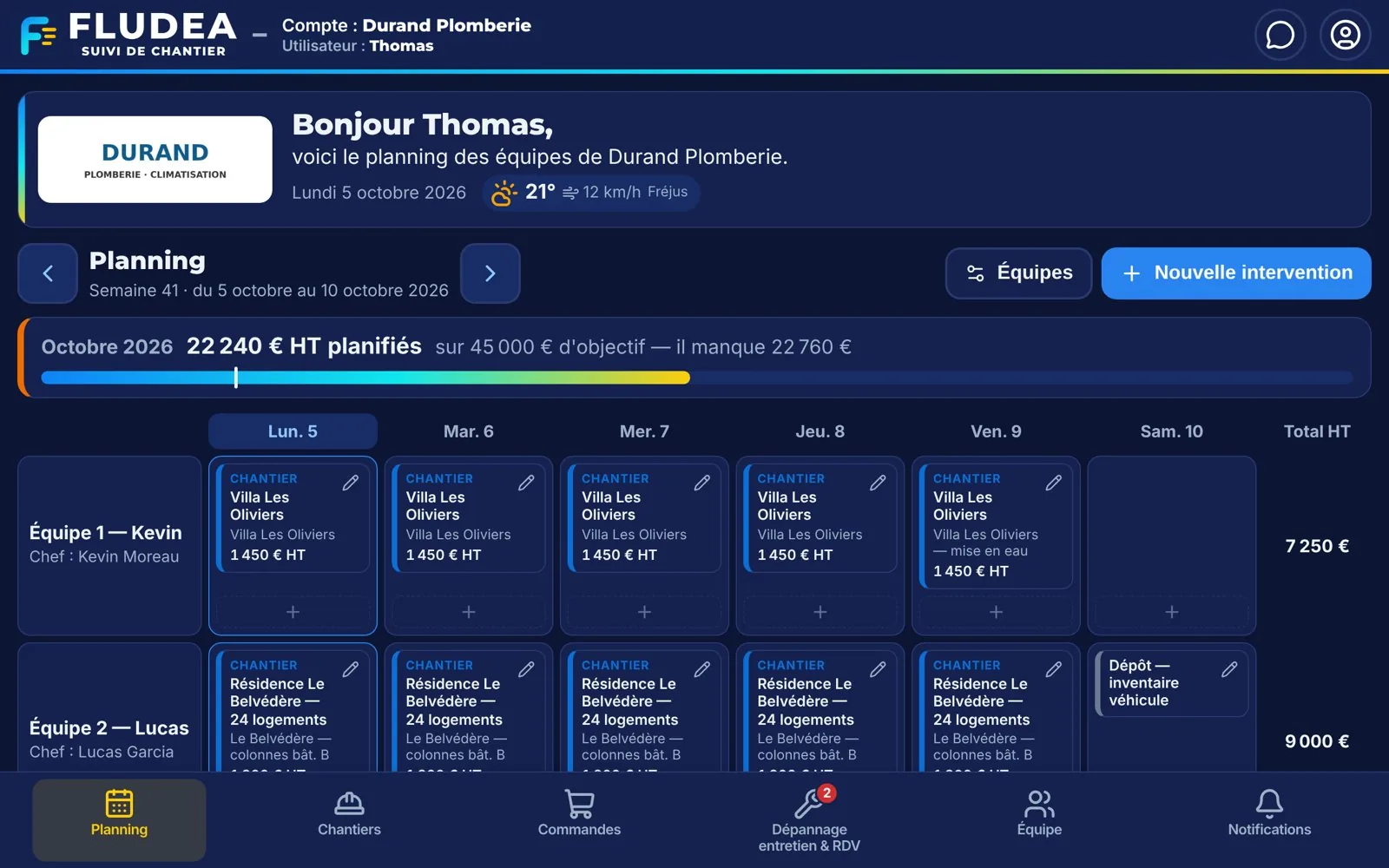Add intervention for Équipe 1 on Friday
This screenshot has width=1389, height=868.
(996, 612)
